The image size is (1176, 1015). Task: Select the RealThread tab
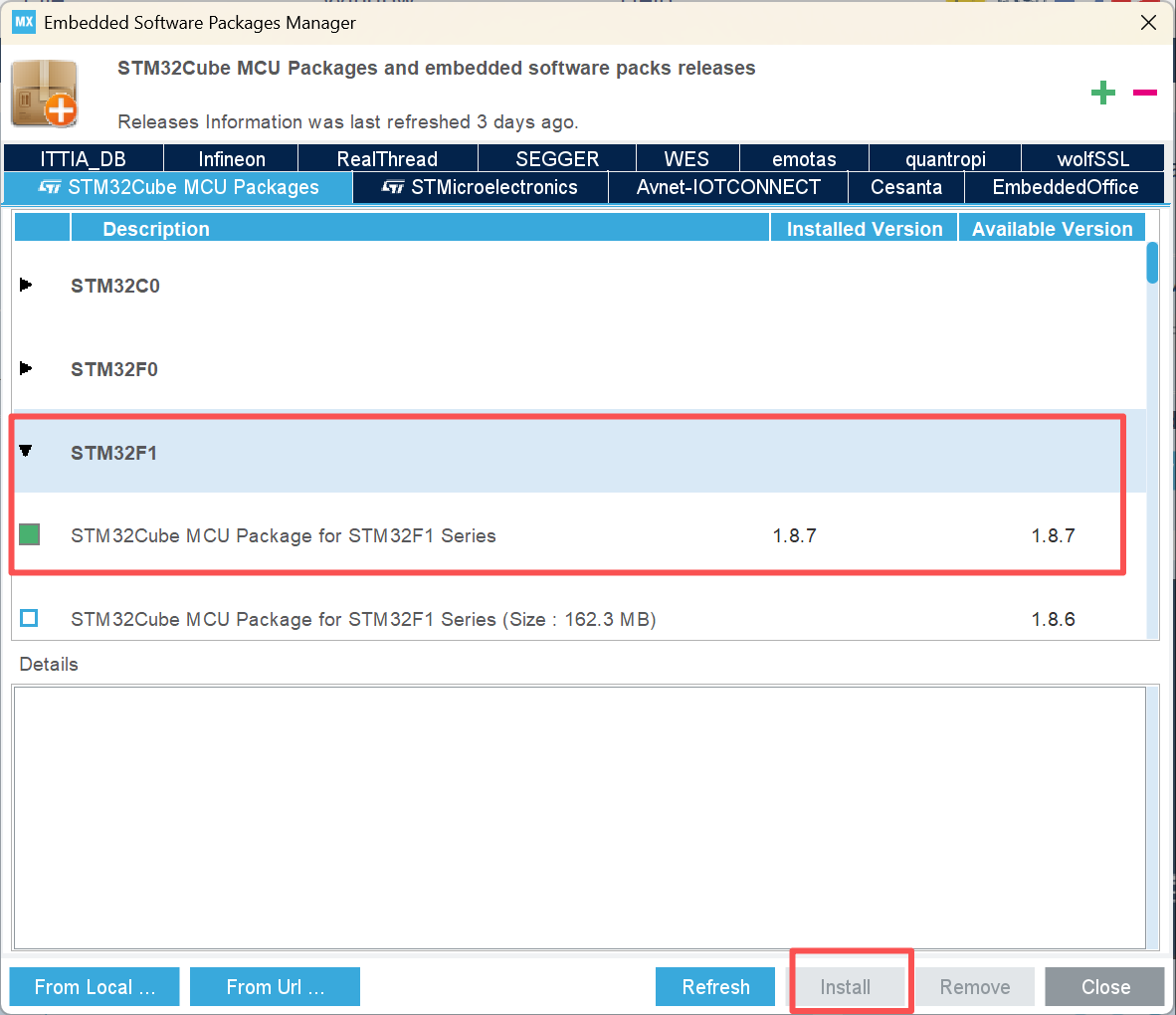point(387,158)
